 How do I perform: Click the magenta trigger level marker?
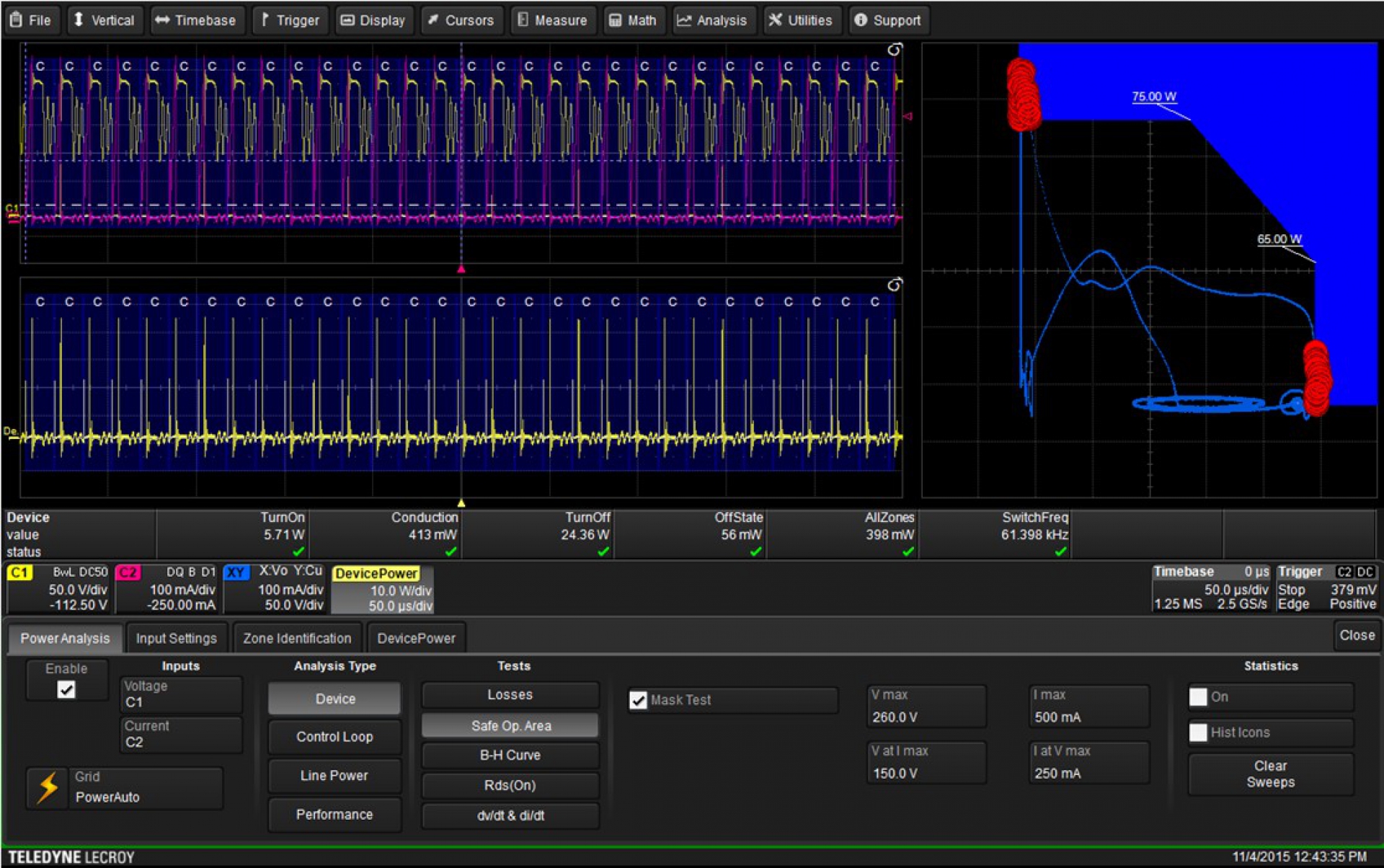[x=908, y=116]
